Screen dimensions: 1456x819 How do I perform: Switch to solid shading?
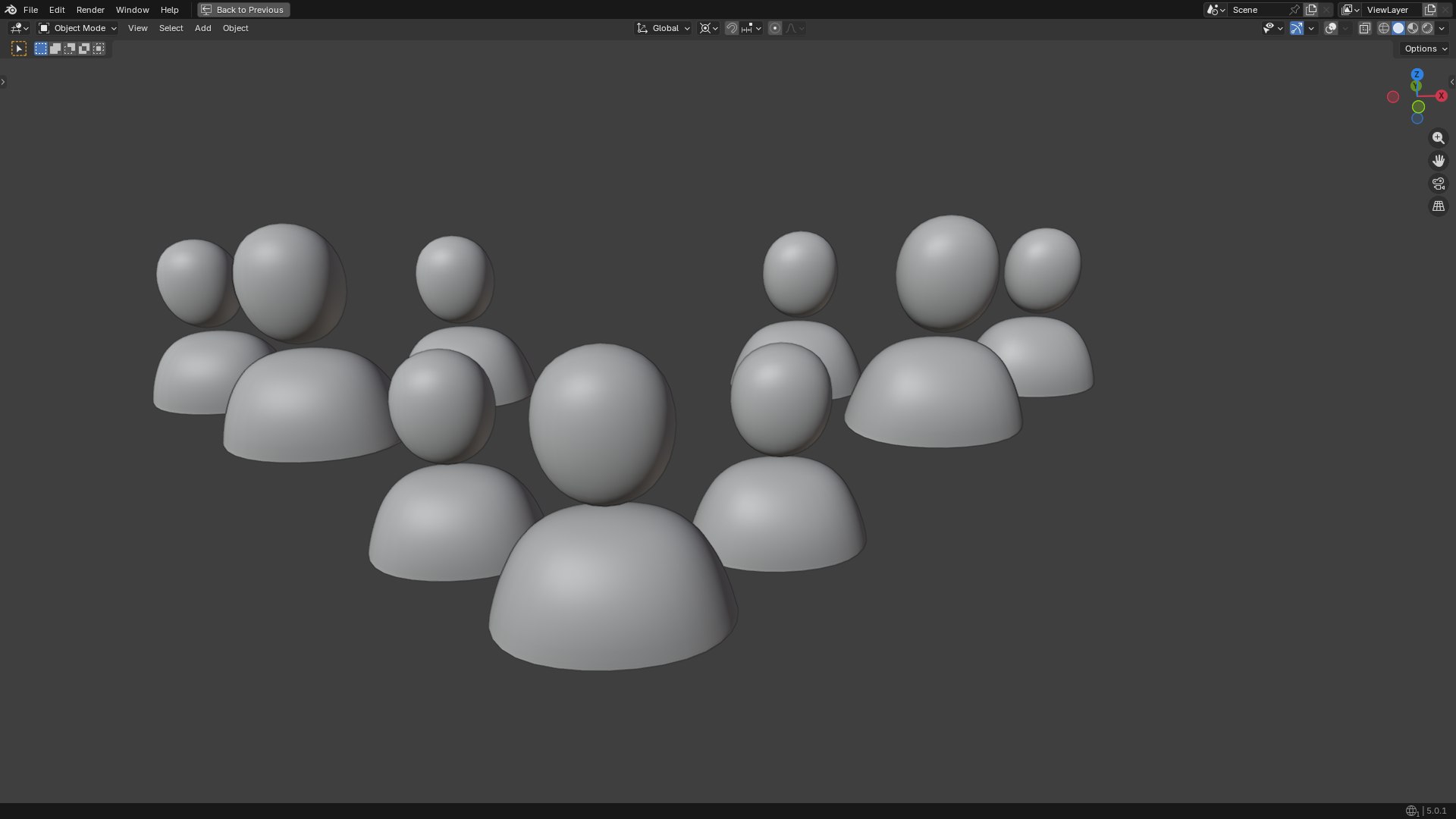click(x=1398, y=28)
